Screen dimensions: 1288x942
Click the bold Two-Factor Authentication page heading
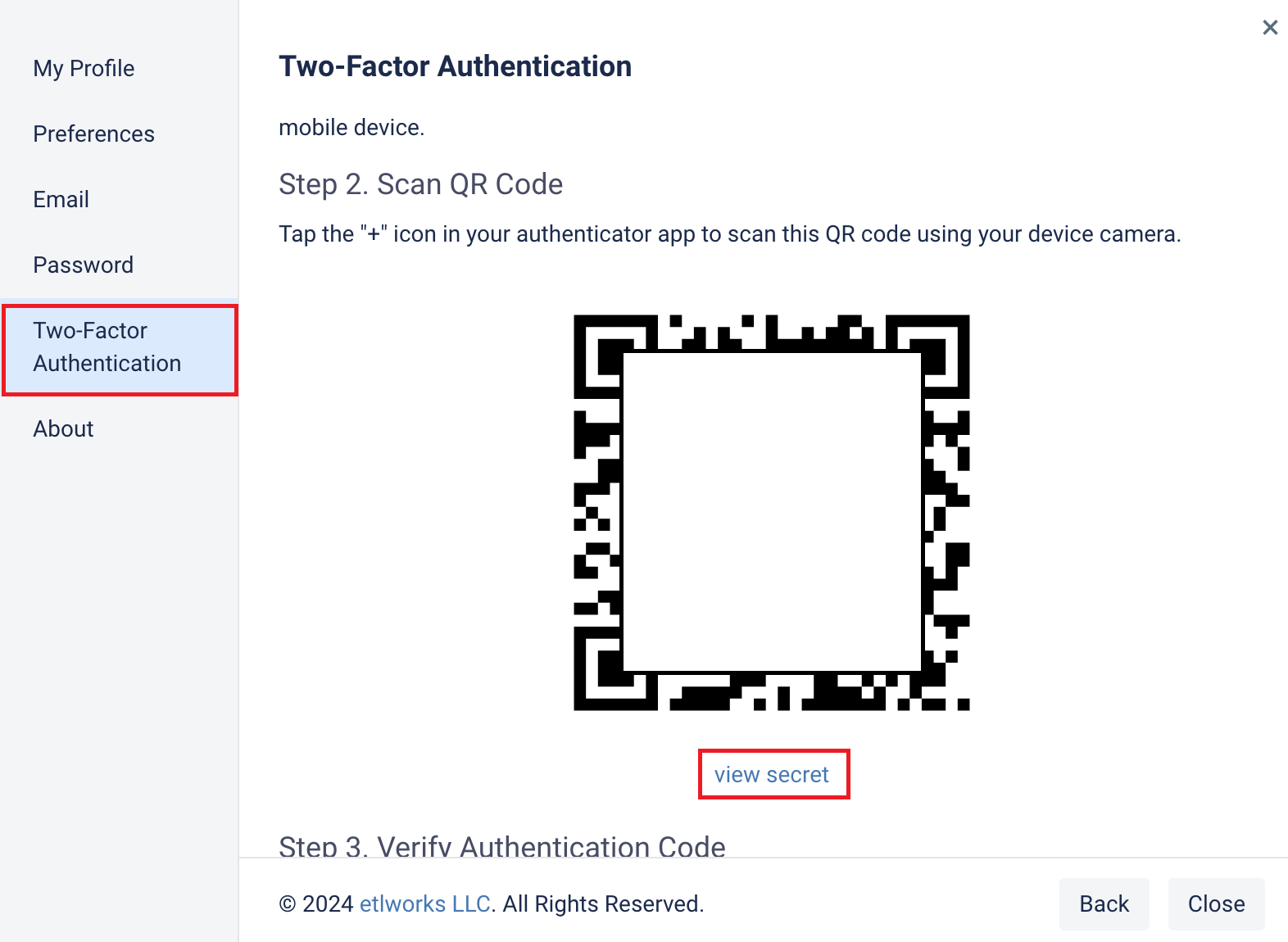tap(456, 66)
